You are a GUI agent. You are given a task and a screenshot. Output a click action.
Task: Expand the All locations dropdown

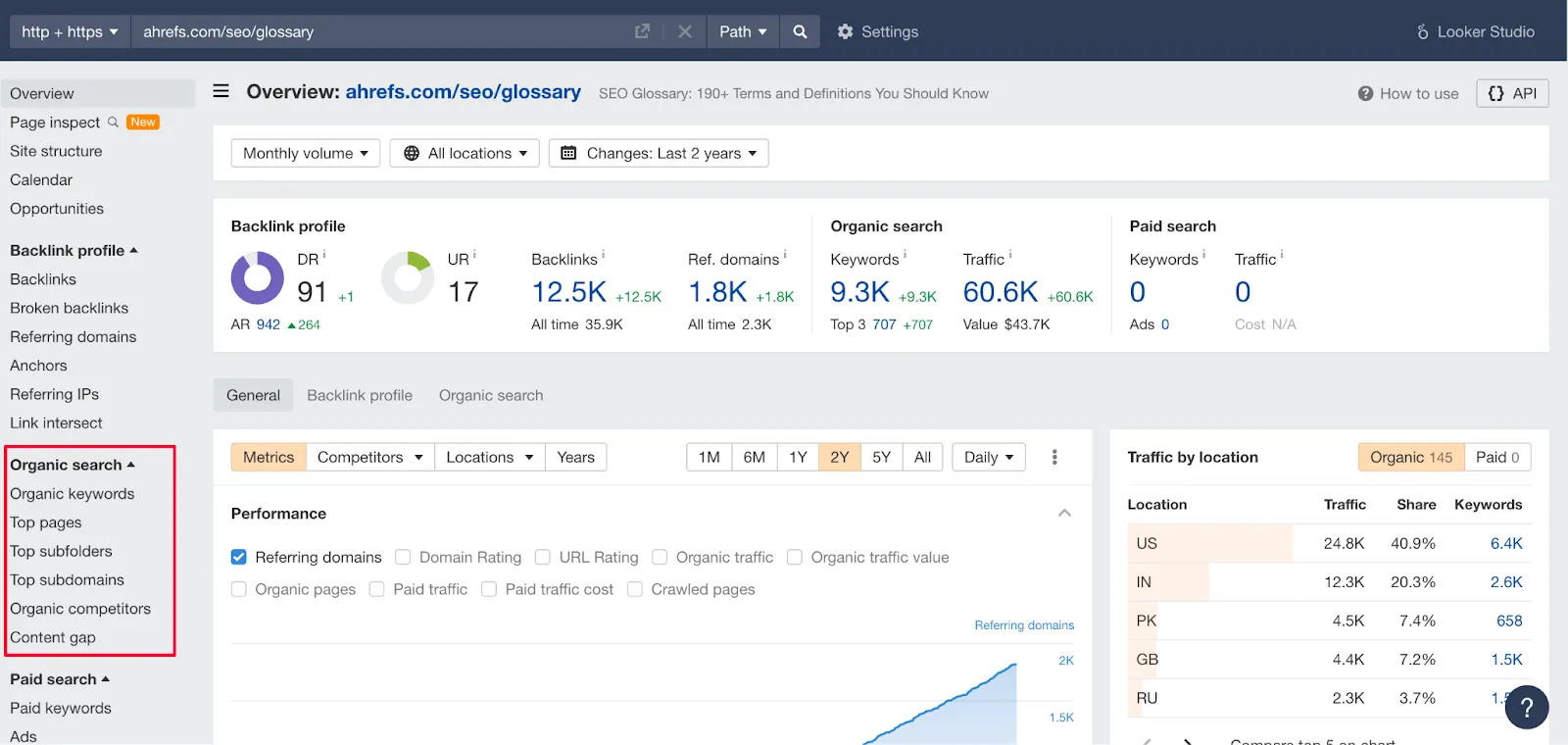tap(465, 153)
